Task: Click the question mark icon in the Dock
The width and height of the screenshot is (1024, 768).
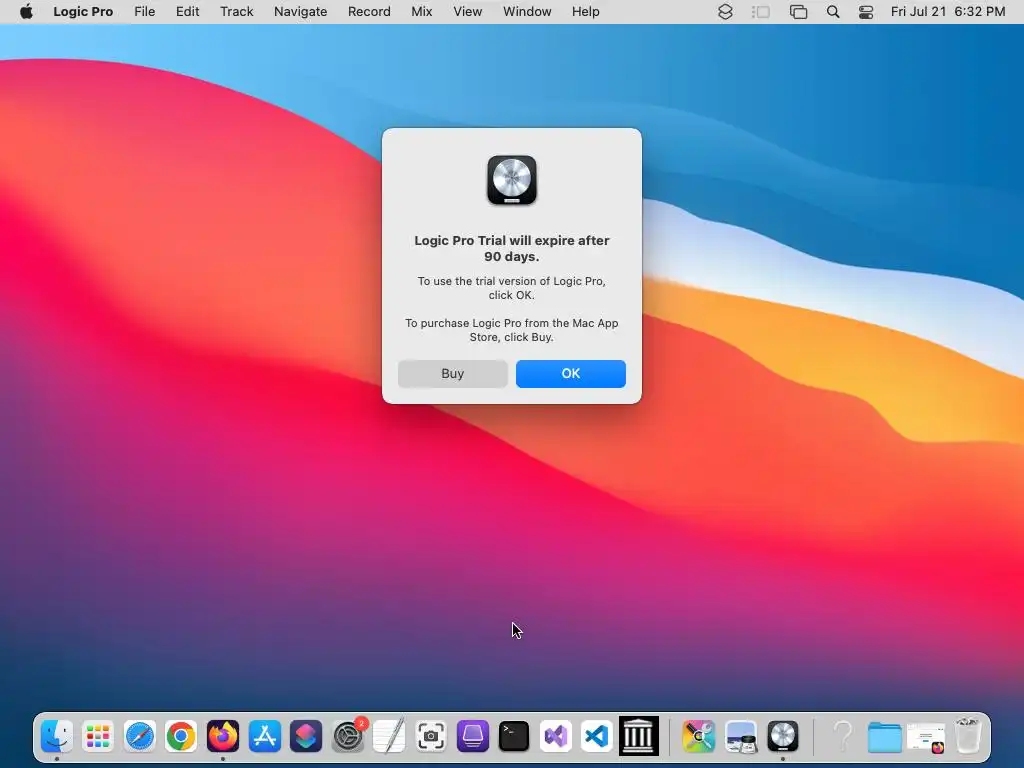Action: (842, 736)
